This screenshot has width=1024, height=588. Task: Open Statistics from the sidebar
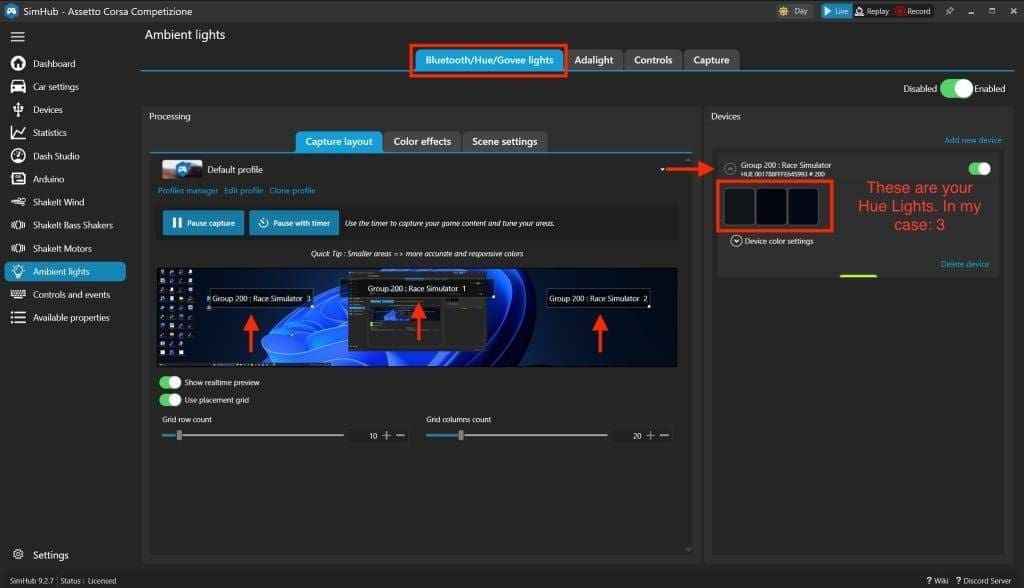[x=49, y=133]
